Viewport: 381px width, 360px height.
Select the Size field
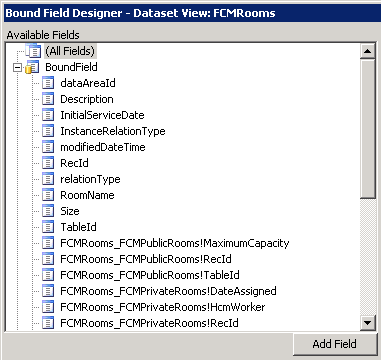point(70,211)
